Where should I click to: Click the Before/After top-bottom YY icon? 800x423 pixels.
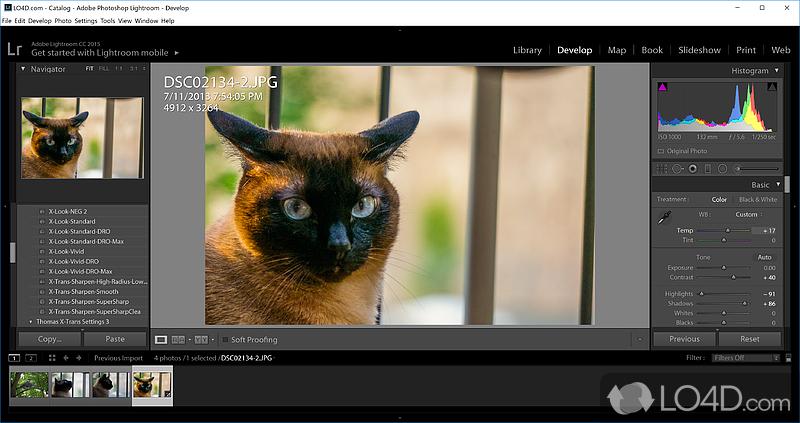(x=201, y=339)
